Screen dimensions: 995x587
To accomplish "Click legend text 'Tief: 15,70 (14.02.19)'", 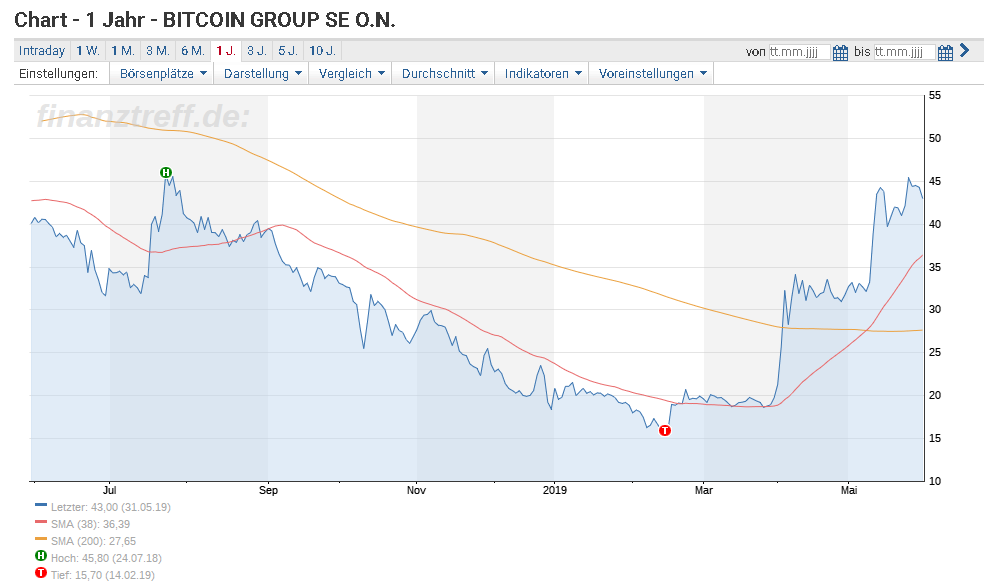I will [103, 575].
